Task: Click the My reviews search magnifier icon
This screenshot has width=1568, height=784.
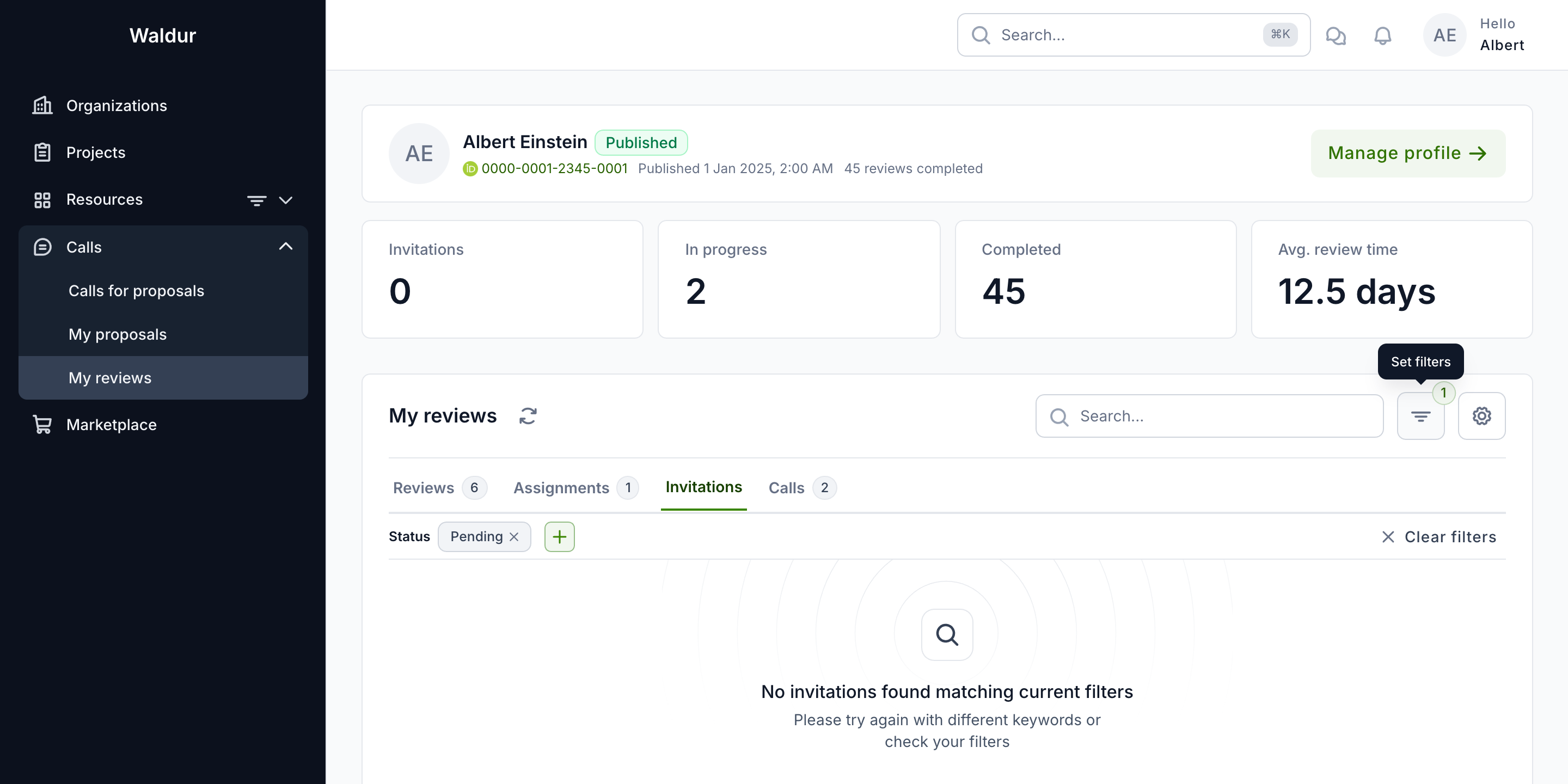Action: 1058,416
